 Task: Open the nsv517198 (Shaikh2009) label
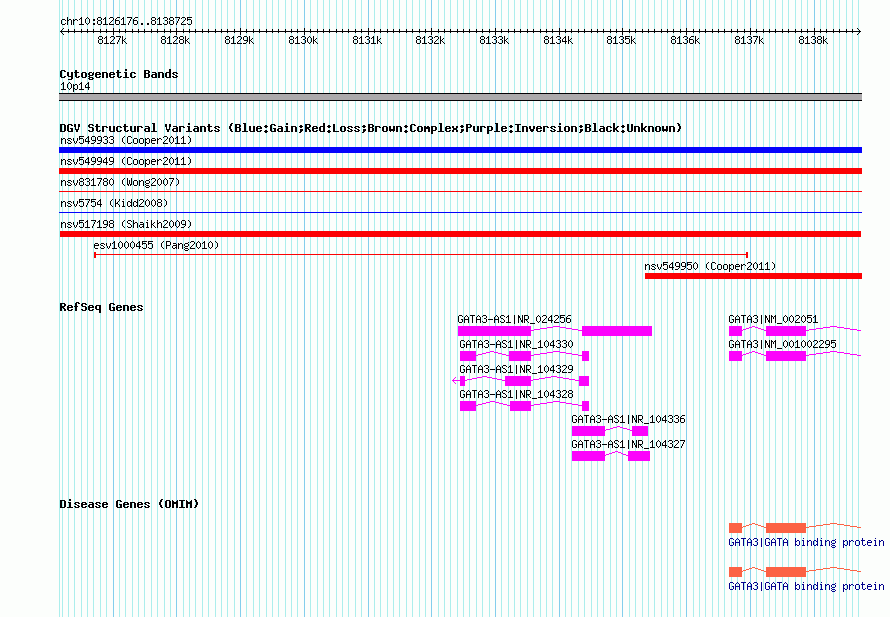[x=126, y=224]
